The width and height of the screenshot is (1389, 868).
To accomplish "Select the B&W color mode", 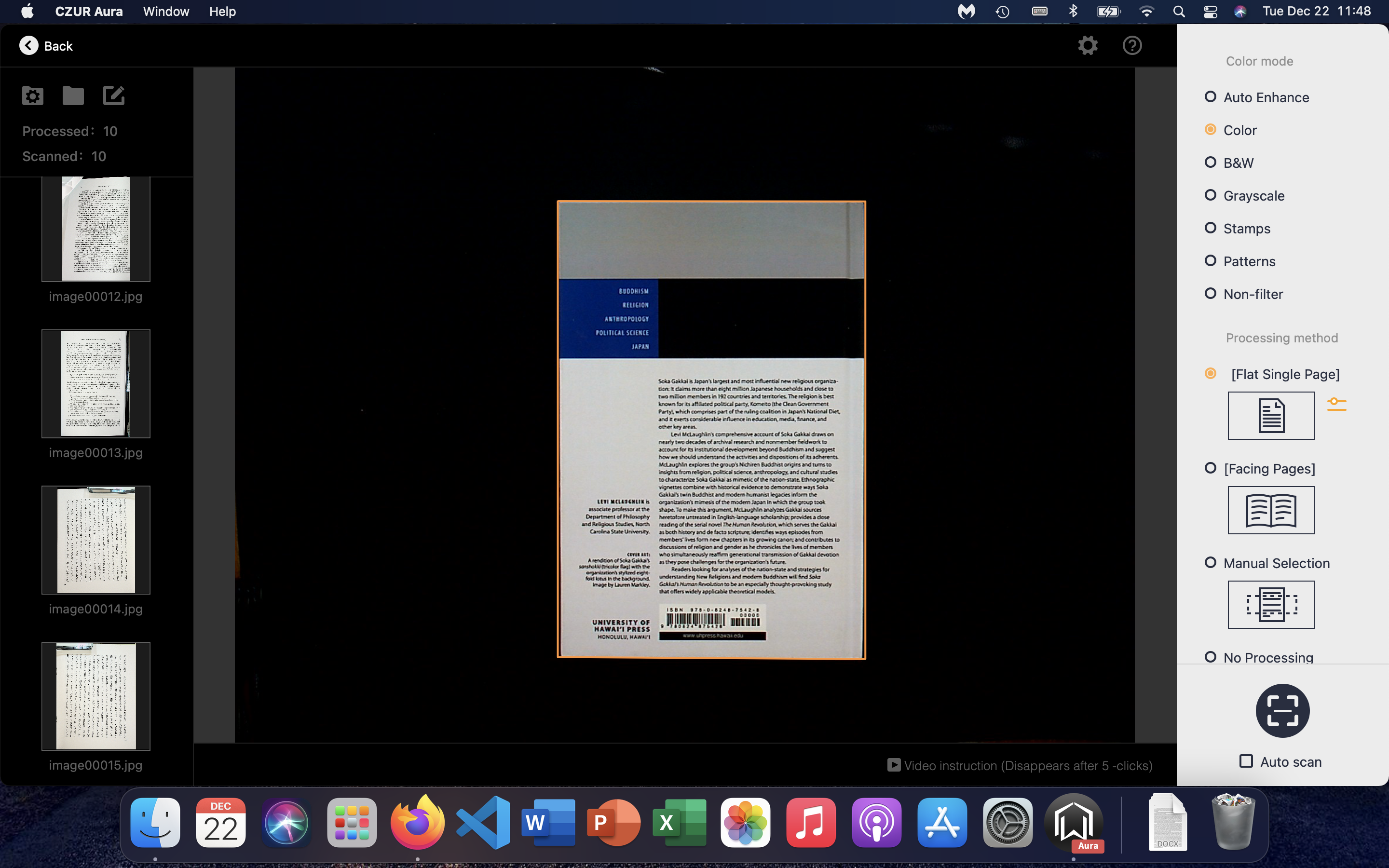I will (1211, 163).
